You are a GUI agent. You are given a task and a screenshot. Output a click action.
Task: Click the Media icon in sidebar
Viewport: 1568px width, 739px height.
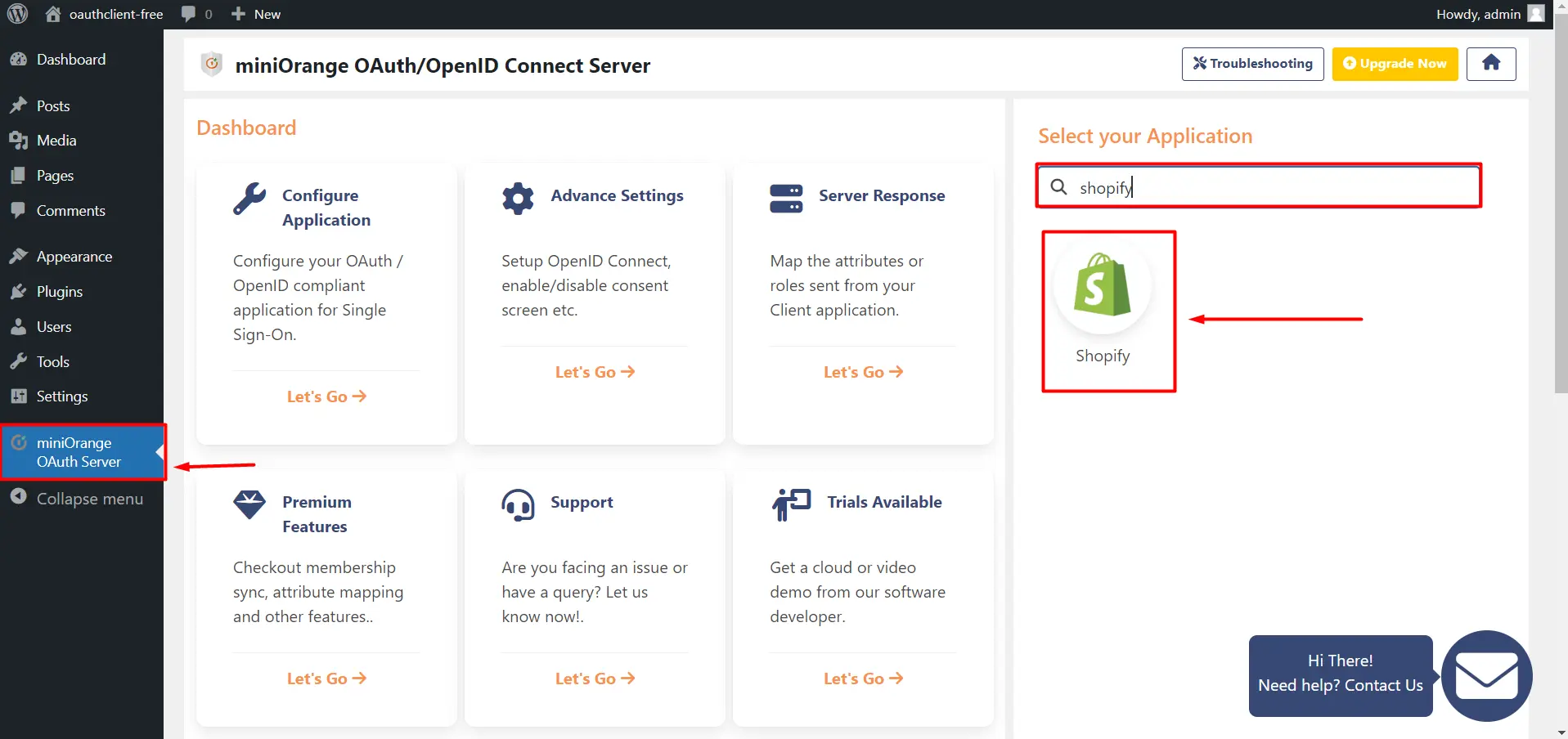tap(18, 141)
